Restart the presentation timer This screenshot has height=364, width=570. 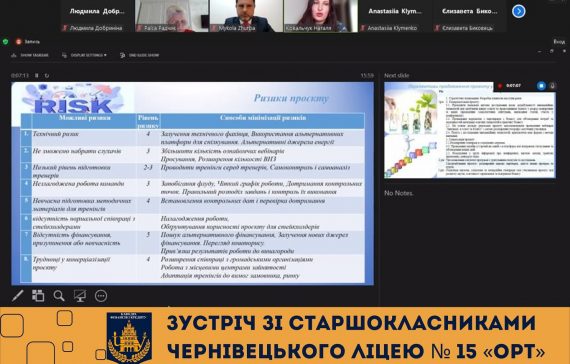[x=47, y=76]
